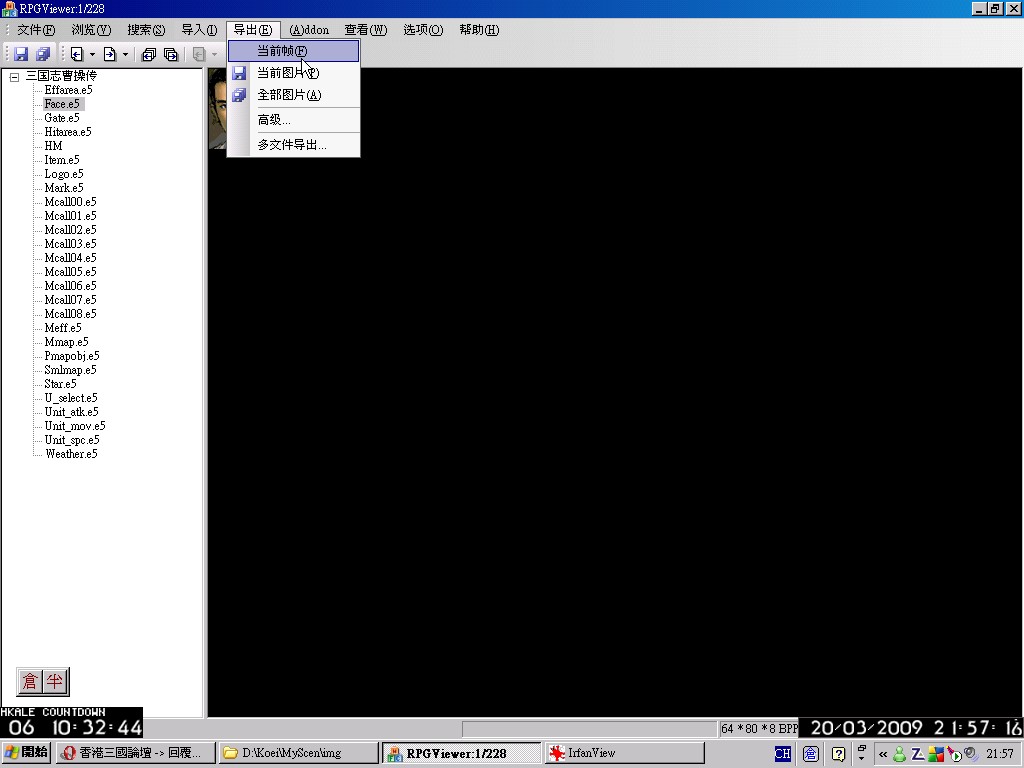Screen dimensions: 1024x768
Task: Collapse the 三国志曹操传 tree root
Action: click(x=14, y=76)
